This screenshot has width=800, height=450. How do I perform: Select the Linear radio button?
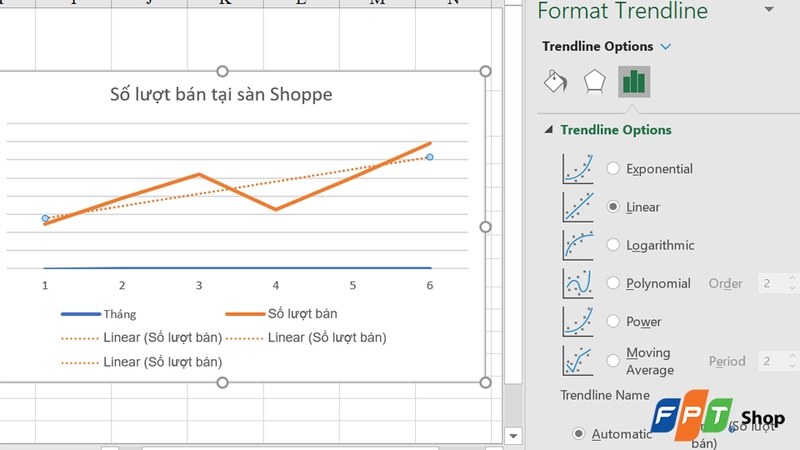pos(613,207)
